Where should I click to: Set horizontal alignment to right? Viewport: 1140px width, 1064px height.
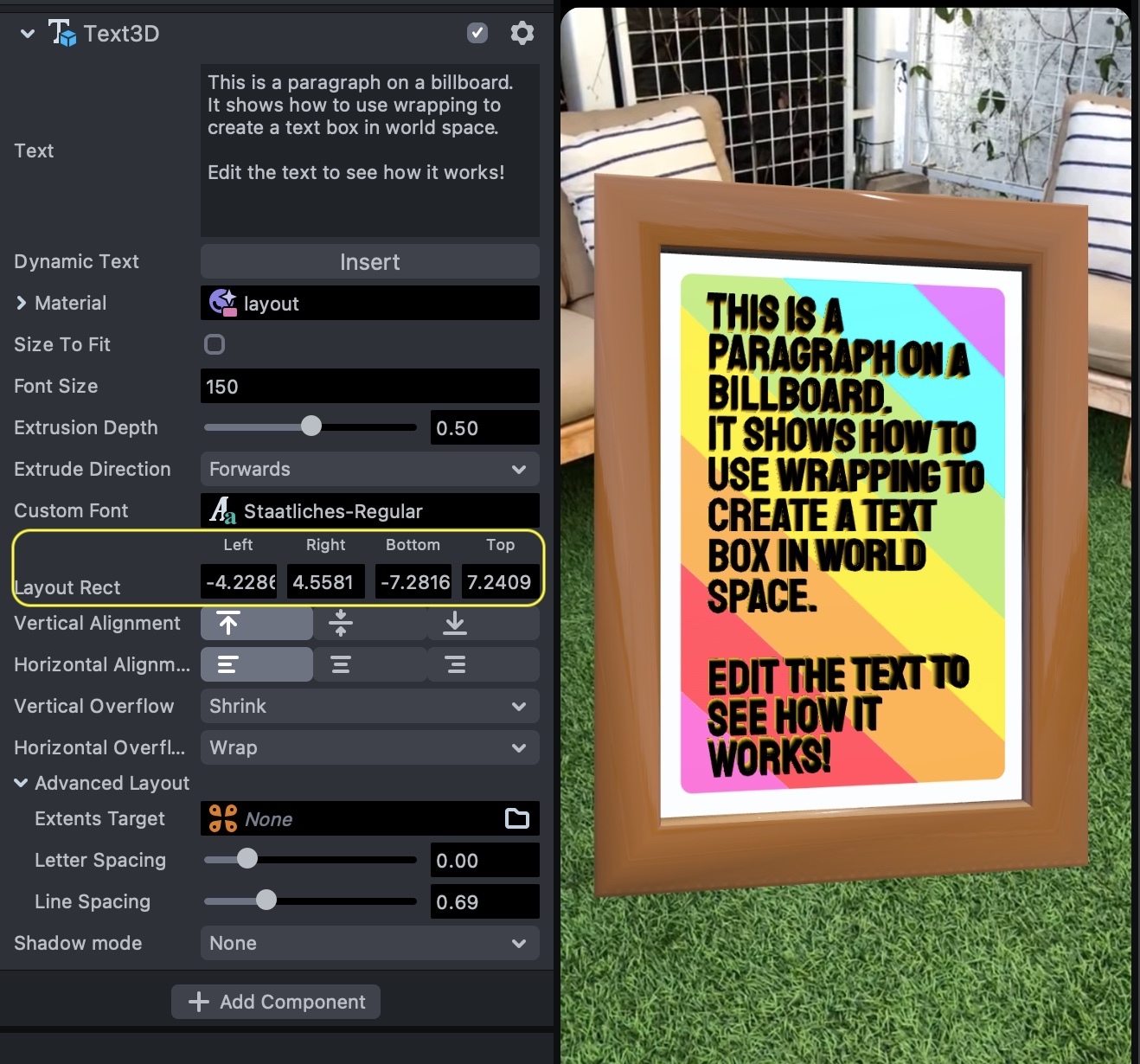pos(455,664)
